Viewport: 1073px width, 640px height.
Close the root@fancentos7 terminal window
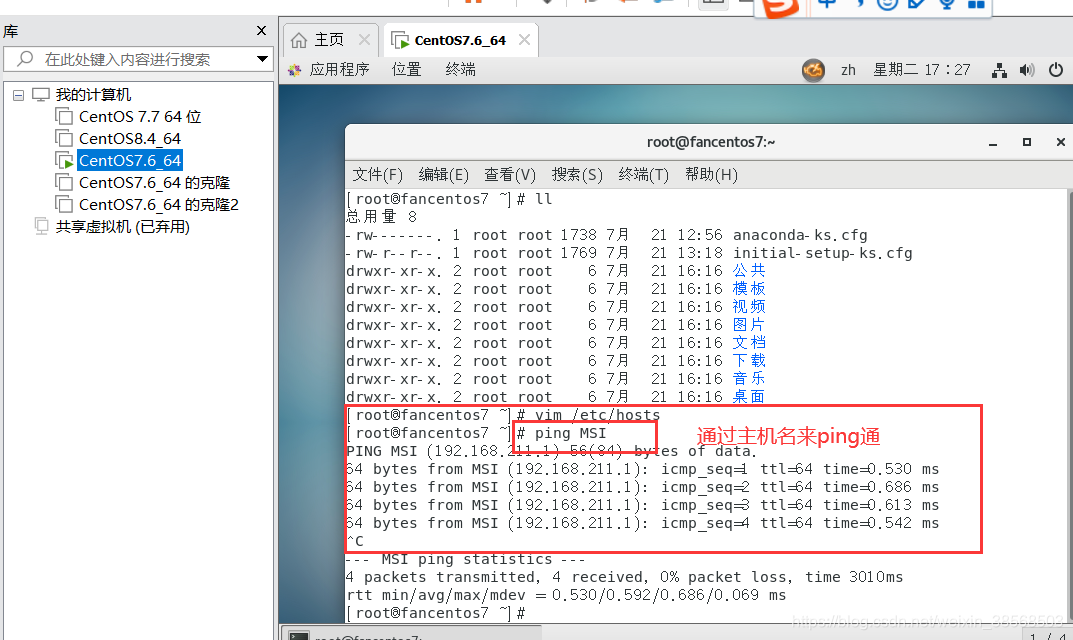1061,142
